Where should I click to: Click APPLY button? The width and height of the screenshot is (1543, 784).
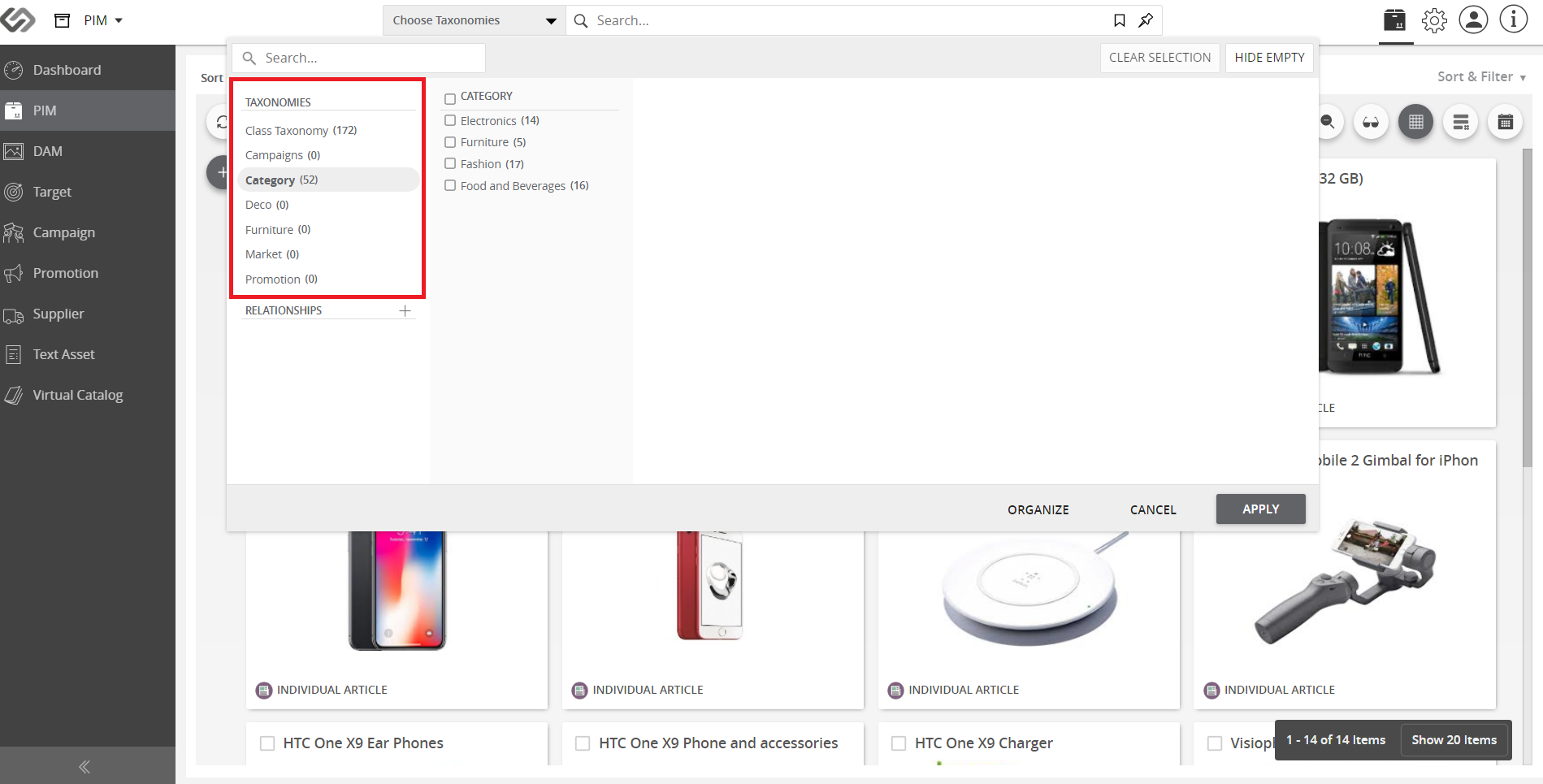(1261, 509)
